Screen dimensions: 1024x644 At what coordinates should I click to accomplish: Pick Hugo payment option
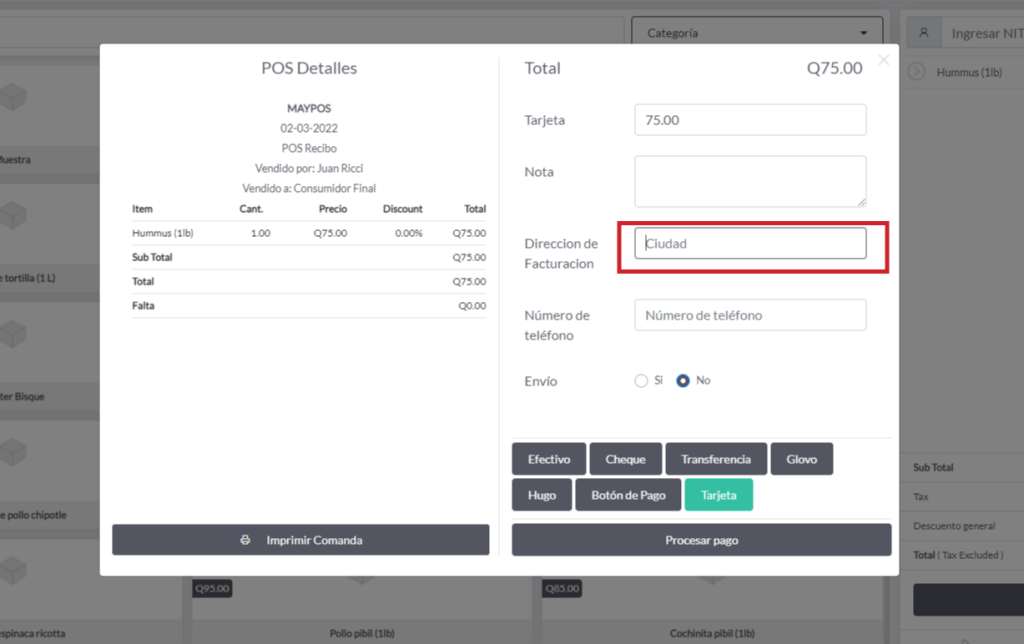(x=542, y=495)
